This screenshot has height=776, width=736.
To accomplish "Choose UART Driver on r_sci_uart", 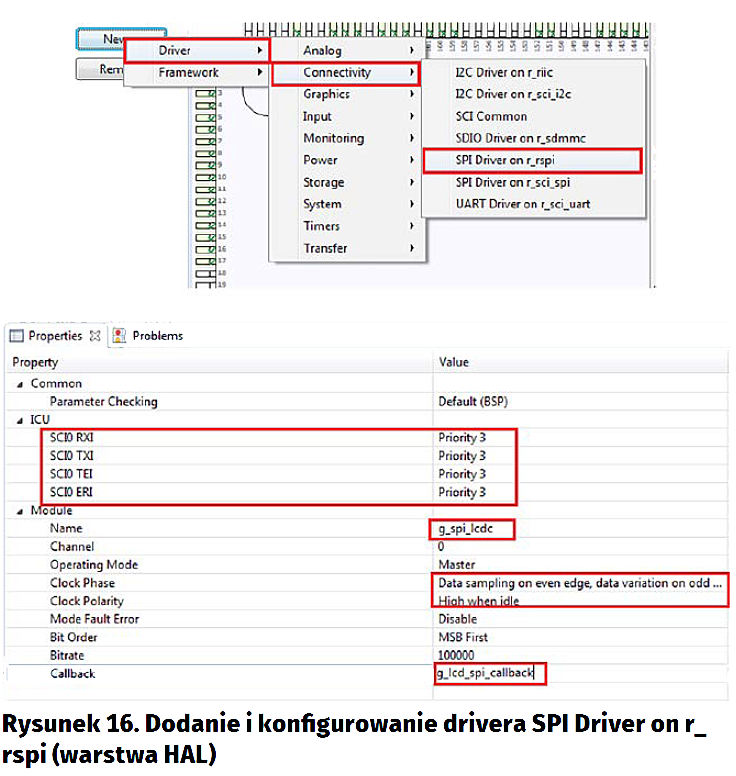I will pyautogui.click(x=522, y=204).
